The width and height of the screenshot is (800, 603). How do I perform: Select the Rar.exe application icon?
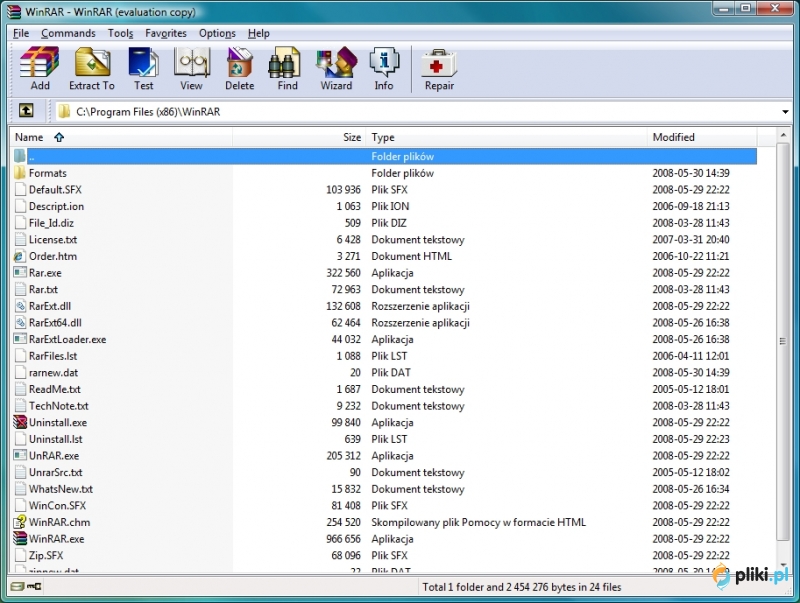point(20,272)
